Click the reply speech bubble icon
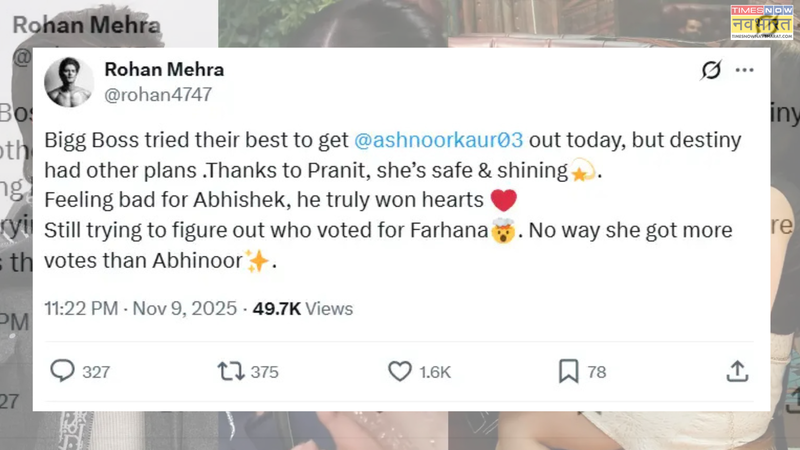This screenshot has width=800, height=450. pyautogui.click(x=63, y=371)
